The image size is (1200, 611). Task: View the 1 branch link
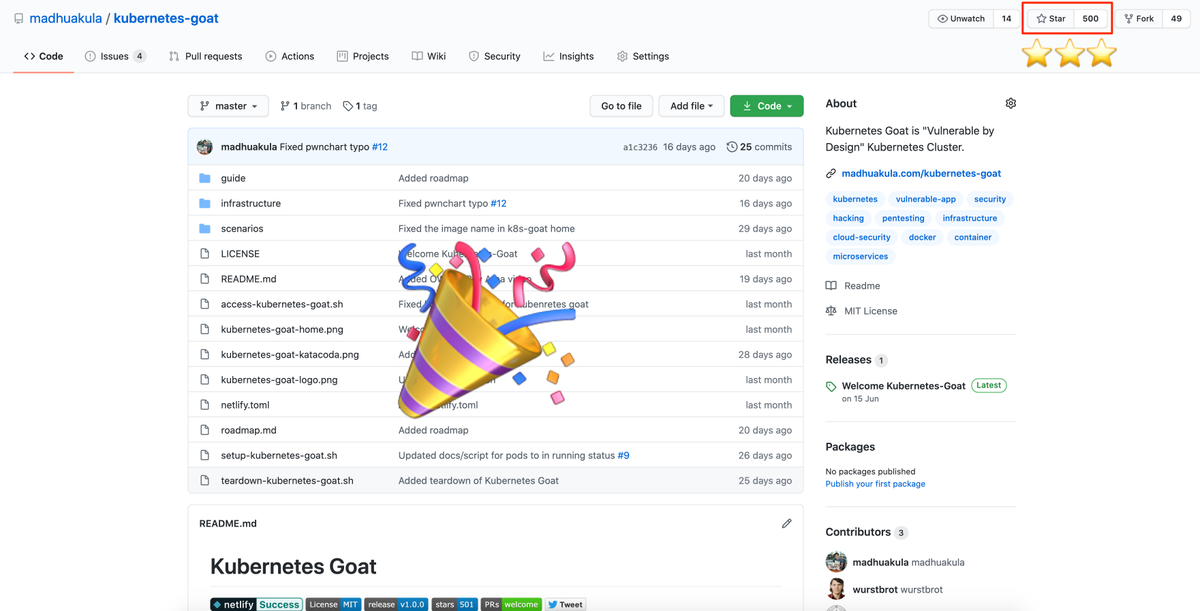pyautogui.click(x=306, y=106)
